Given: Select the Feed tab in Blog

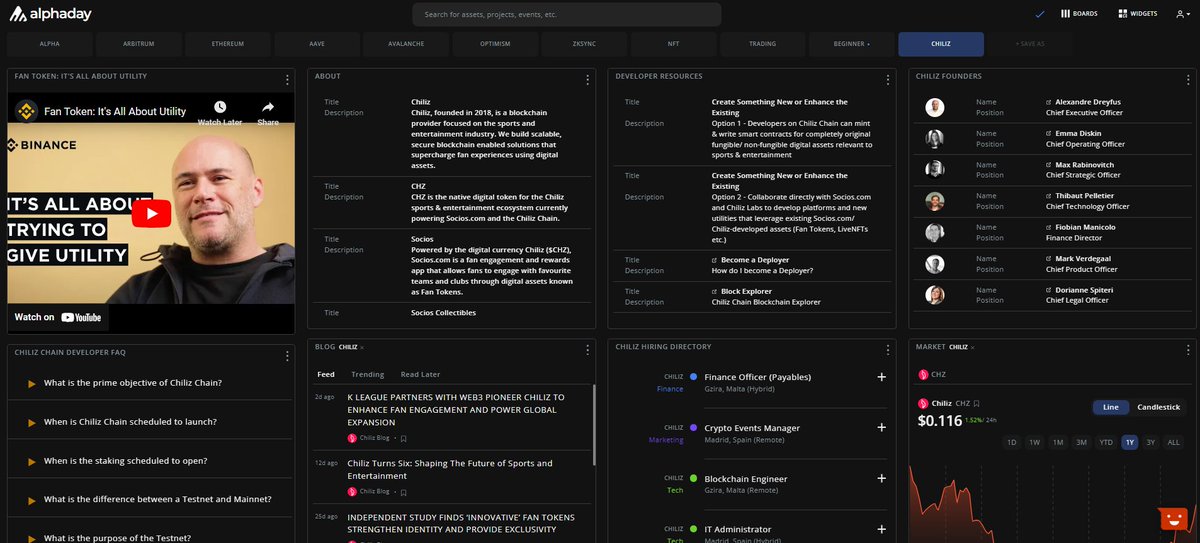Looking at the screenshot, I should click(x=326, y=374).
